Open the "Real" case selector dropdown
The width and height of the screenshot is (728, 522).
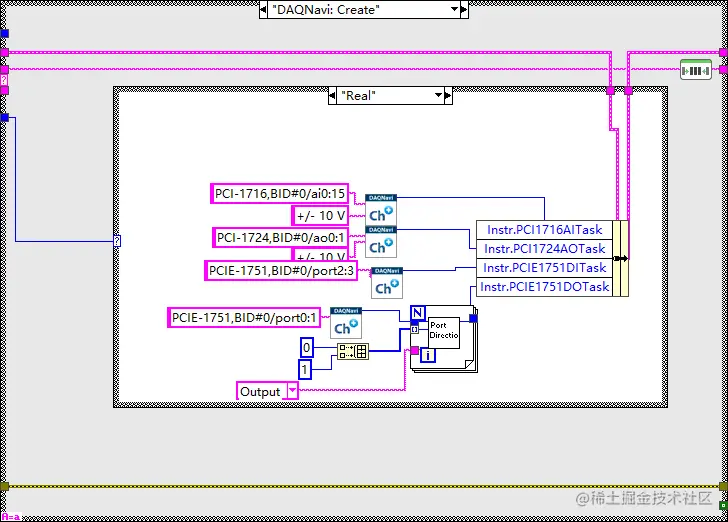(x=438, y=95)
